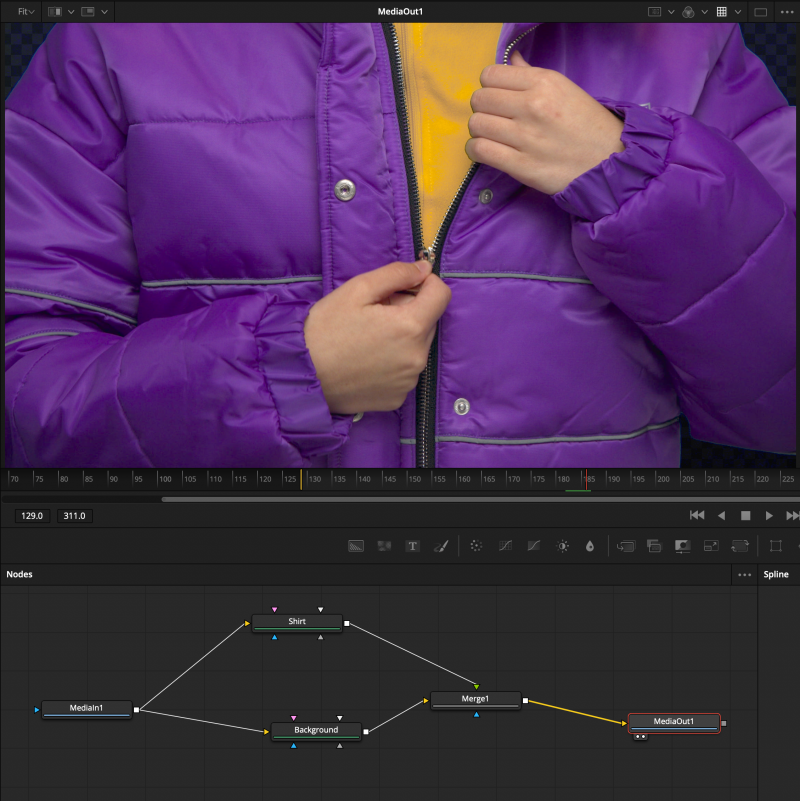Select the Nodes panel header

20,575
